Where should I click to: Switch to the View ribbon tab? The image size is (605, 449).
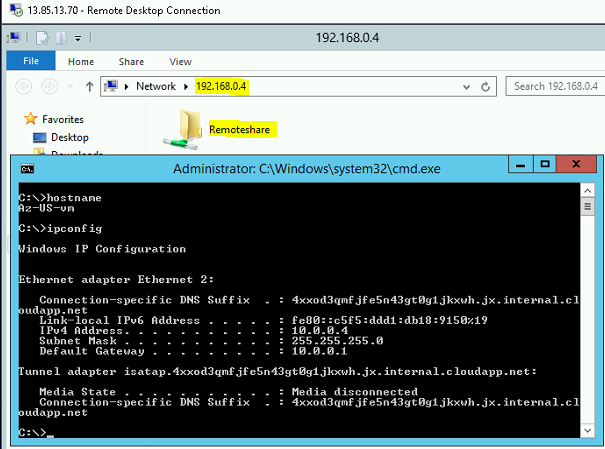pos(180,62)
